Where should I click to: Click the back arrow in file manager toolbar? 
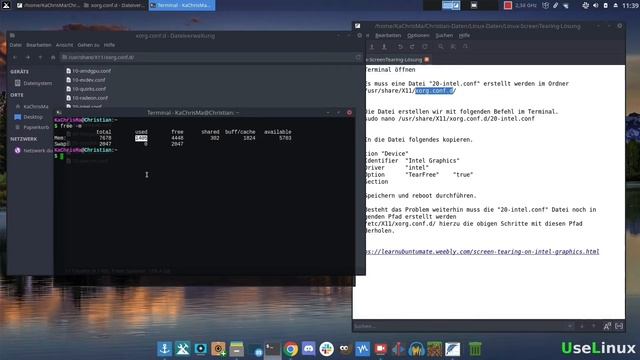click(16, 58)
